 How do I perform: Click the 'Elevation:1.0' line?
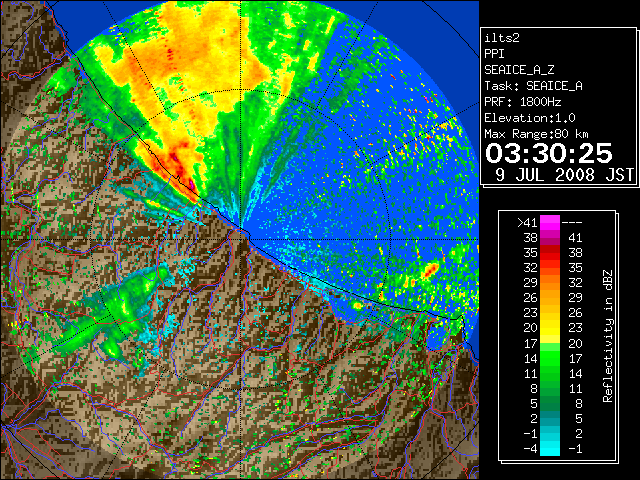coord(530,118)
